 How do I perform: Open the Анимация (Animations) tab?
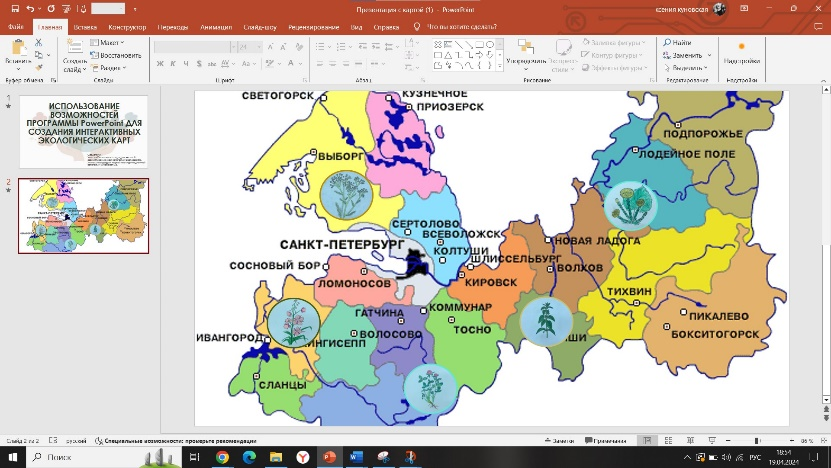216,26
